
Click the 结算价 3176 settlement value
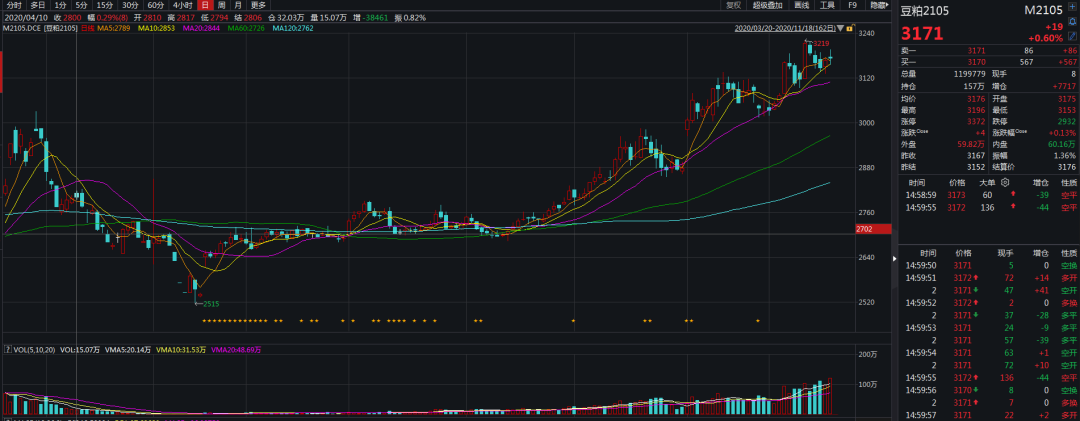pos(1067,166)
